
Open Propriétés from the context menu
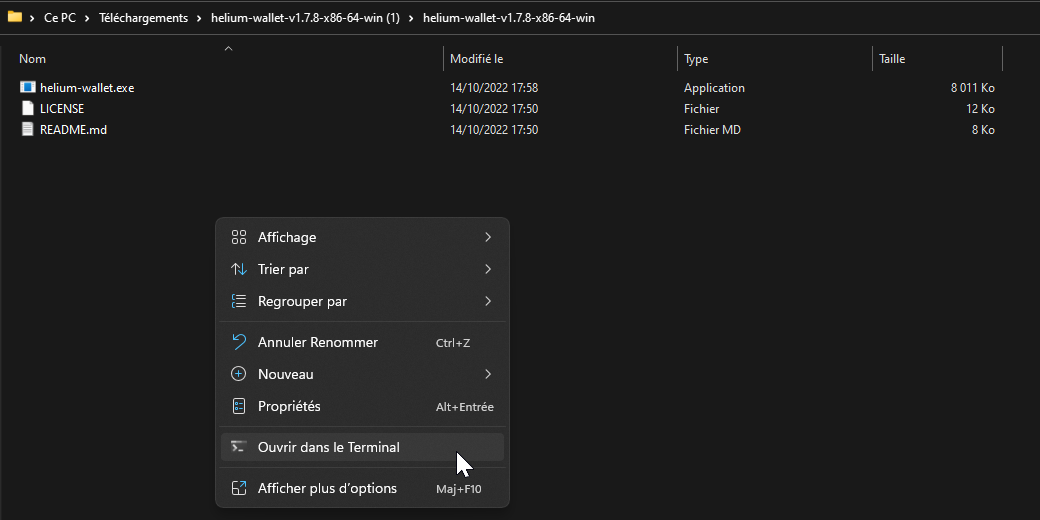[289, 407]
